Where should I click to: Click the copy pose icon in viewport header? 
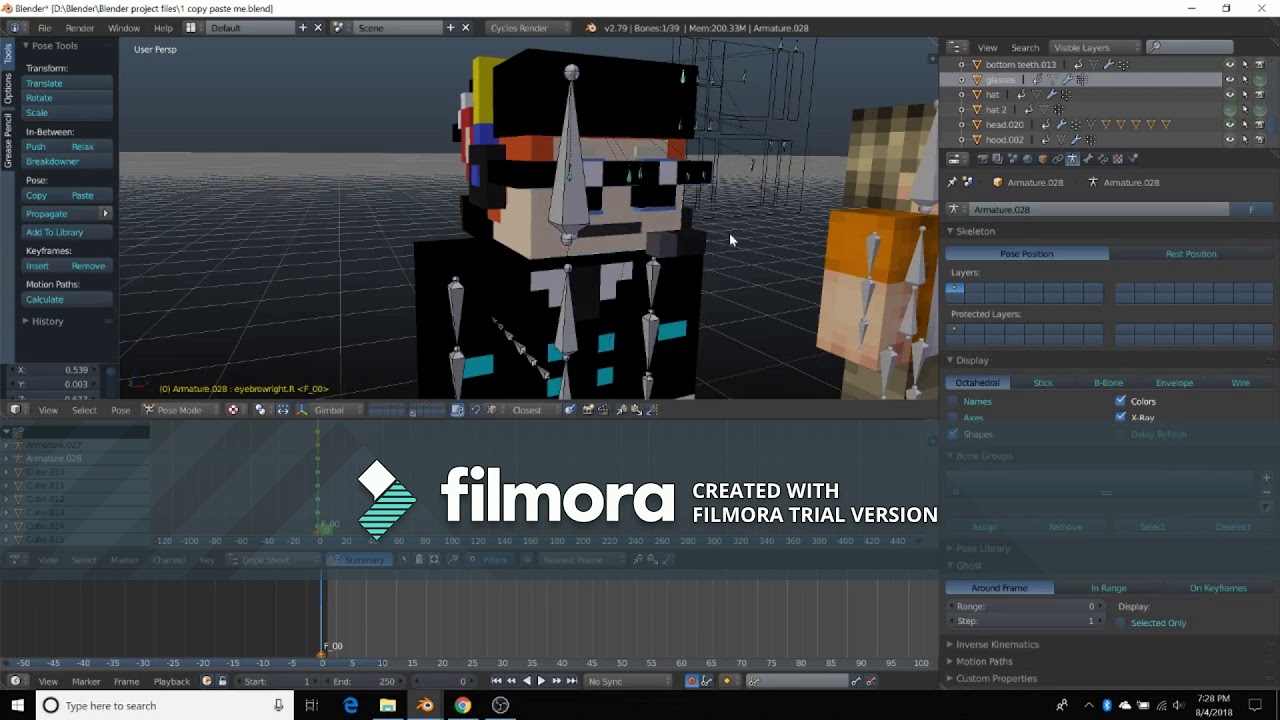(621, 410)
